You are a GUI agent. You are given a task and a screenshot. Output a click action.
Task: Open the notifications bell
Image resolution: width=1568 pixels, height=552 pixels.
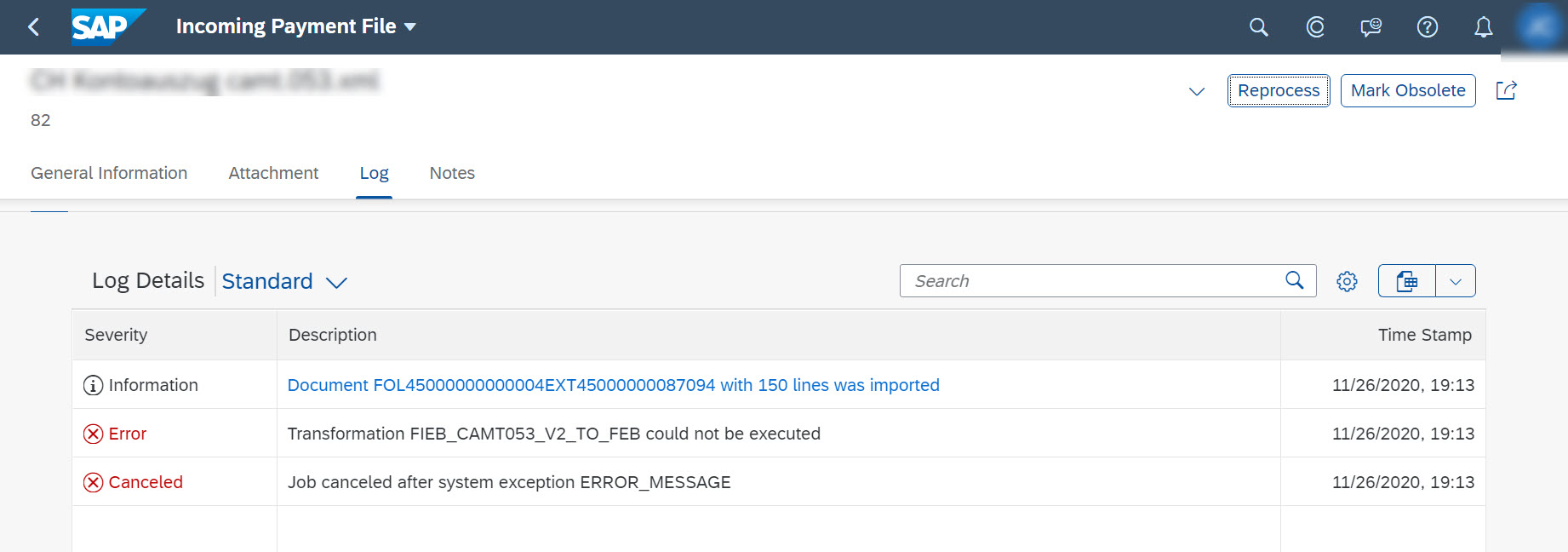click(1483, 27)
